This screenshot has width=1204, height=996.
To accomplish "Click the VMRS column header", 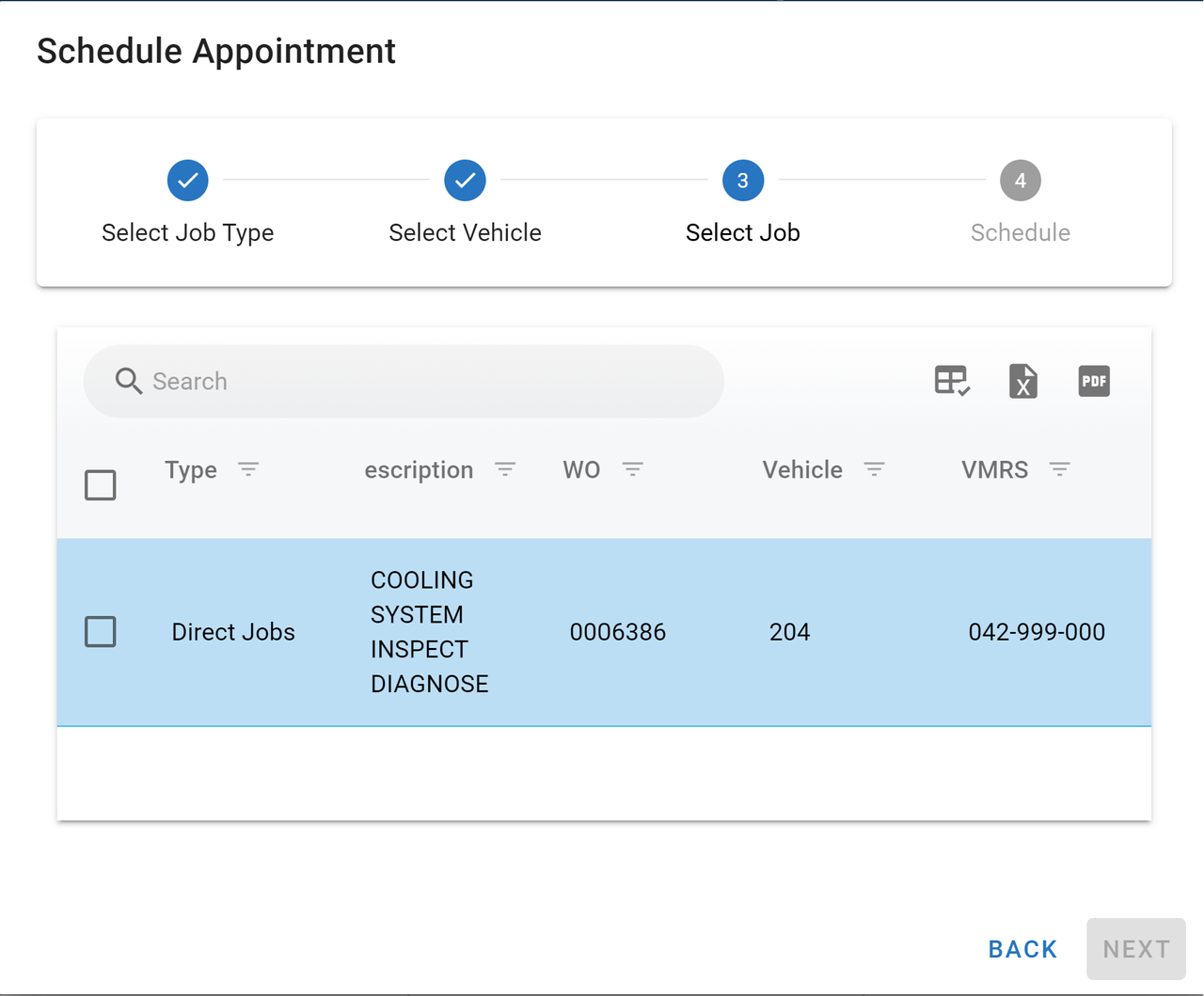I will pyautogui.click(x=995, y=470).
